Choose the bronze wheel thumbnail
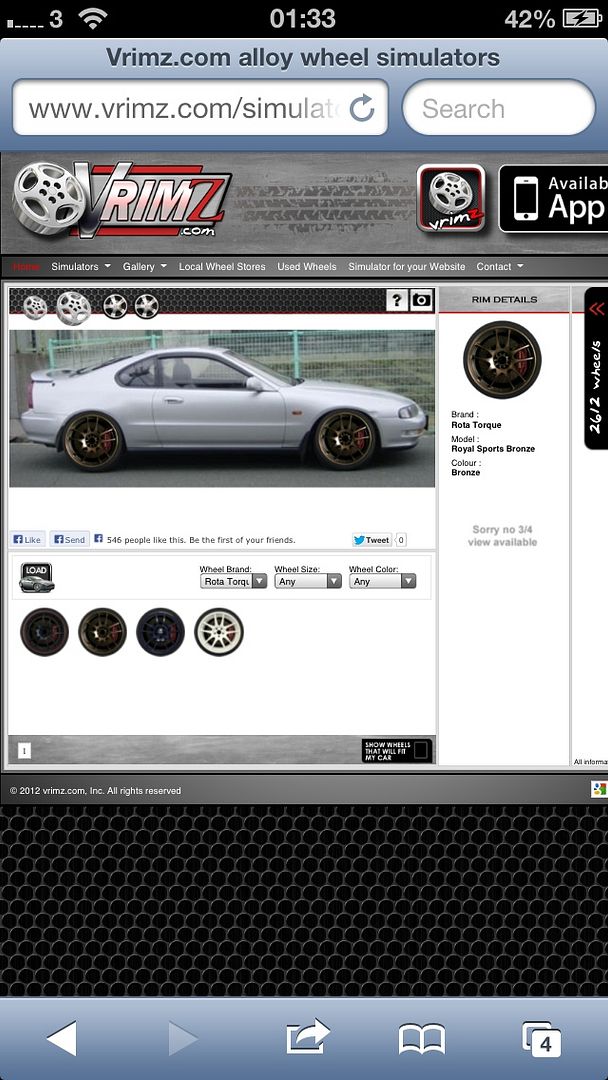The width and height of the screenshot is (608, 1080). point(102,632)
